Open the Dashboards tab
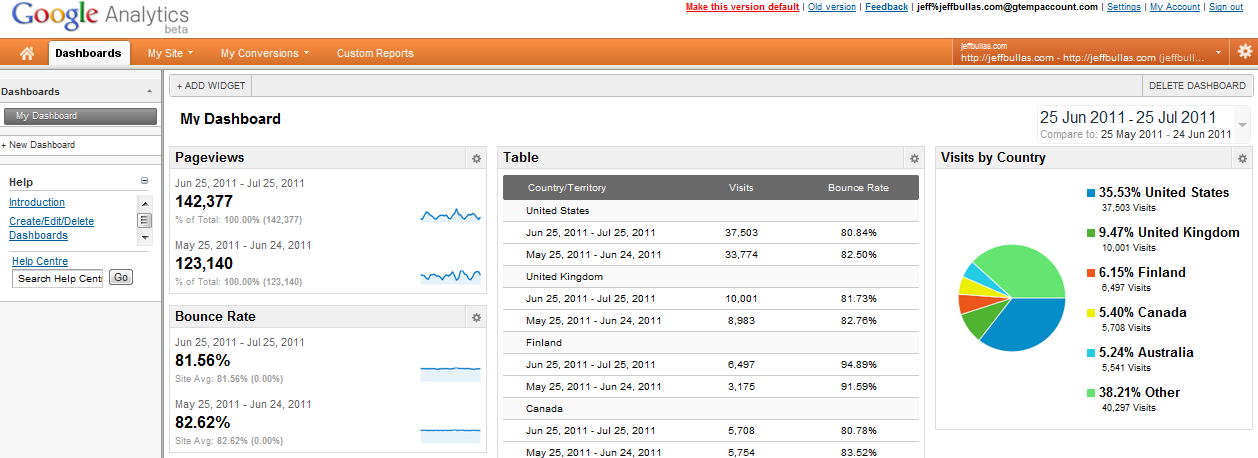The image size is (1258, 458). tap(88, 53)
